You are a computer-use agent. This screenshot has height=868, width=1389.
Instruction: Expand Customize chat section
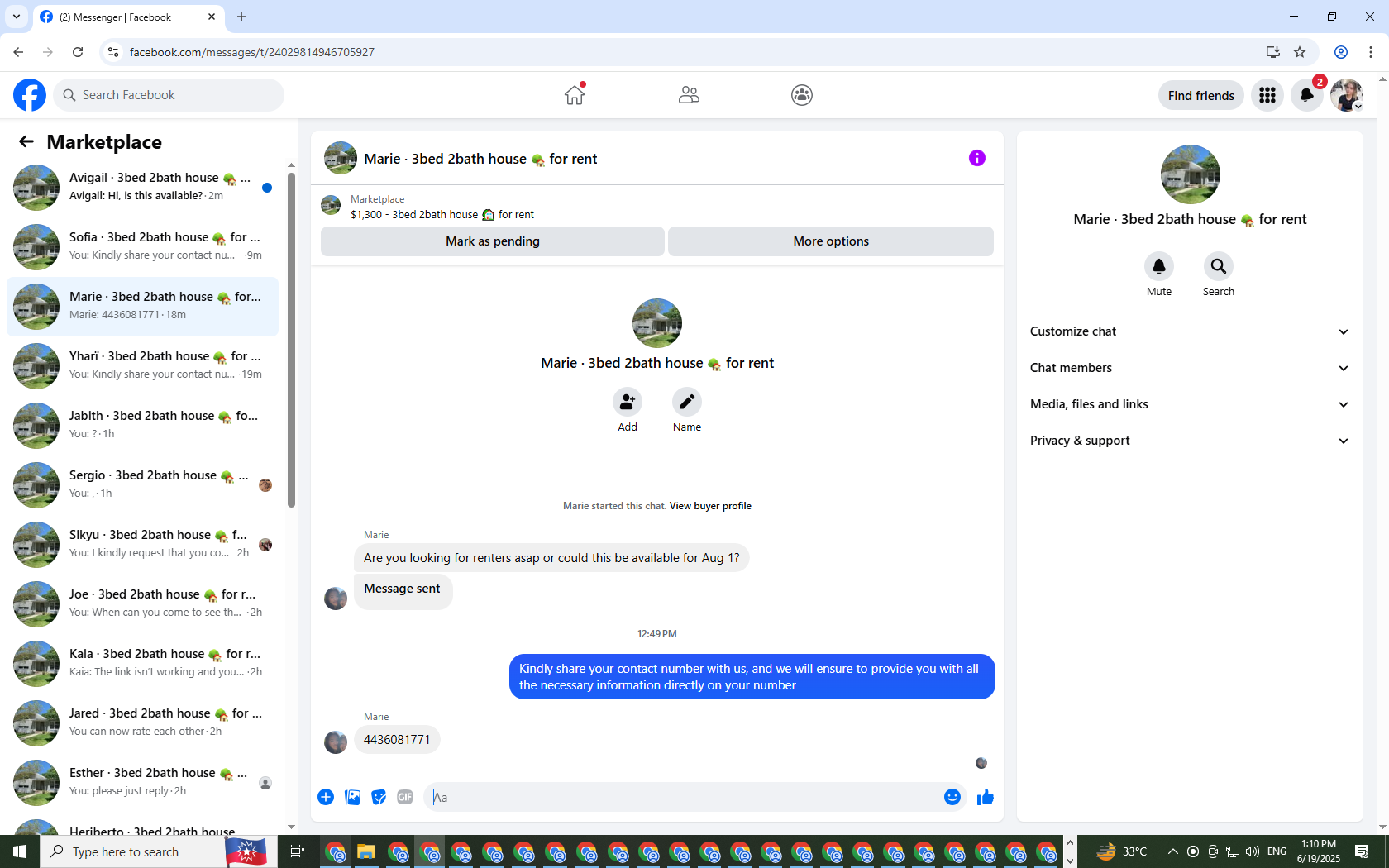click(1190, 331)
